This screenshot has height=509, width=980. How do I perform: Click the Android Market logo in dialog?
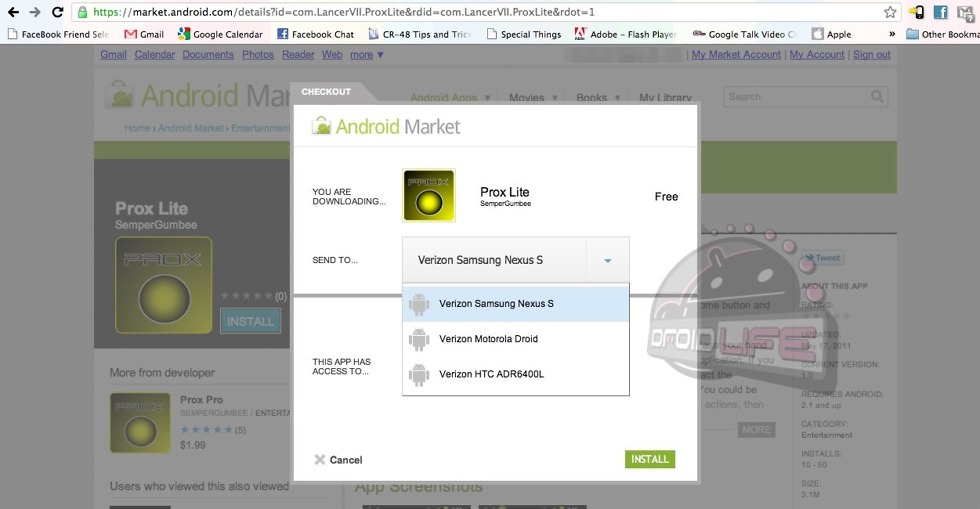[386, 127]
